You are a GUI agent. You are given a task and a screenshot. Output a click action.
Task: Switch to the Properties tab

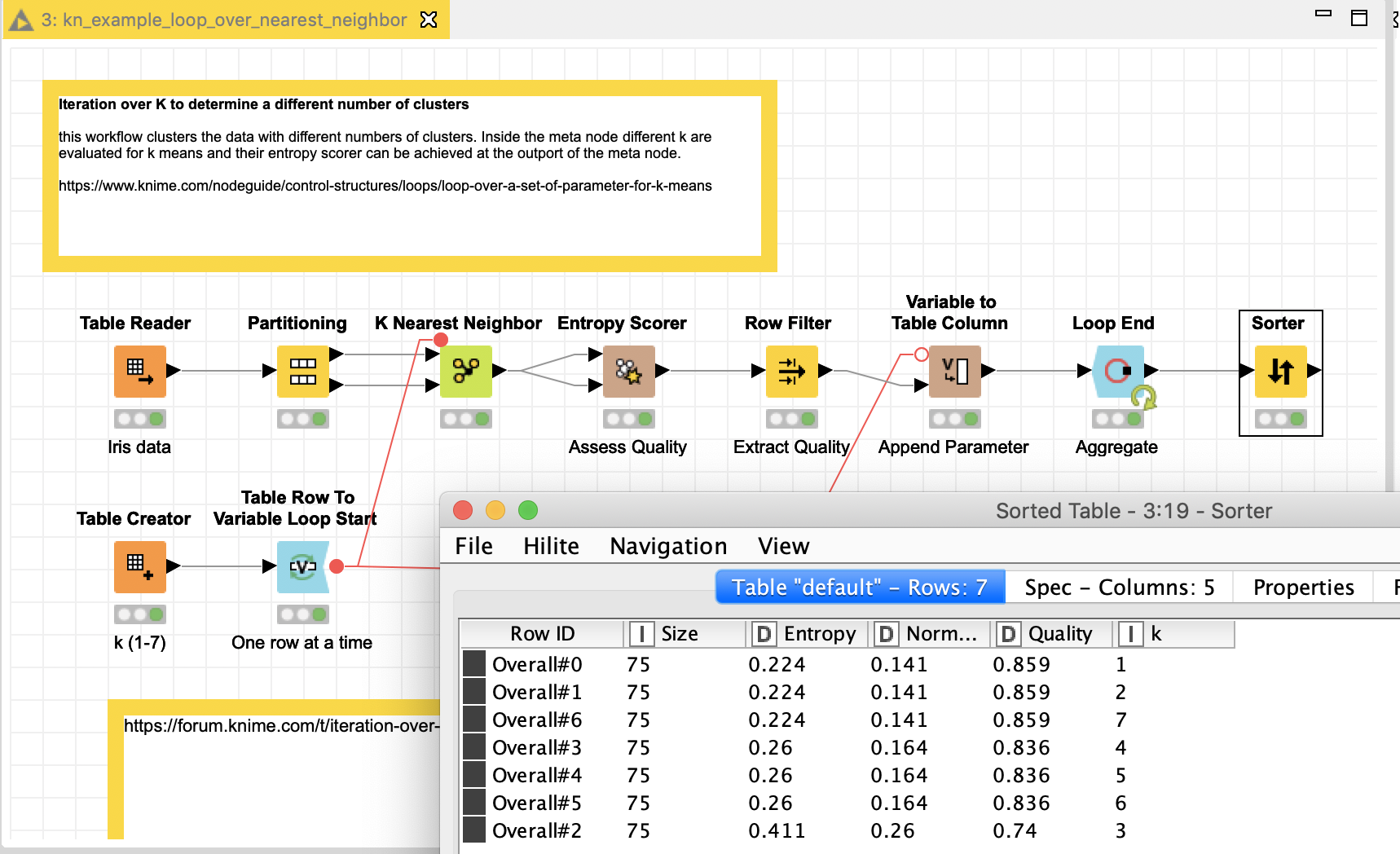click(x=1303, y=588)
